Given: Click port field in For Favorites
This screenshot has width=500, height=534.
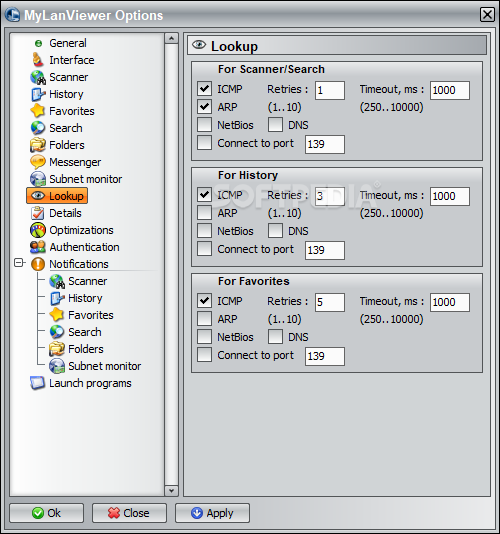Looking at the screenshot, I should 325,356.
